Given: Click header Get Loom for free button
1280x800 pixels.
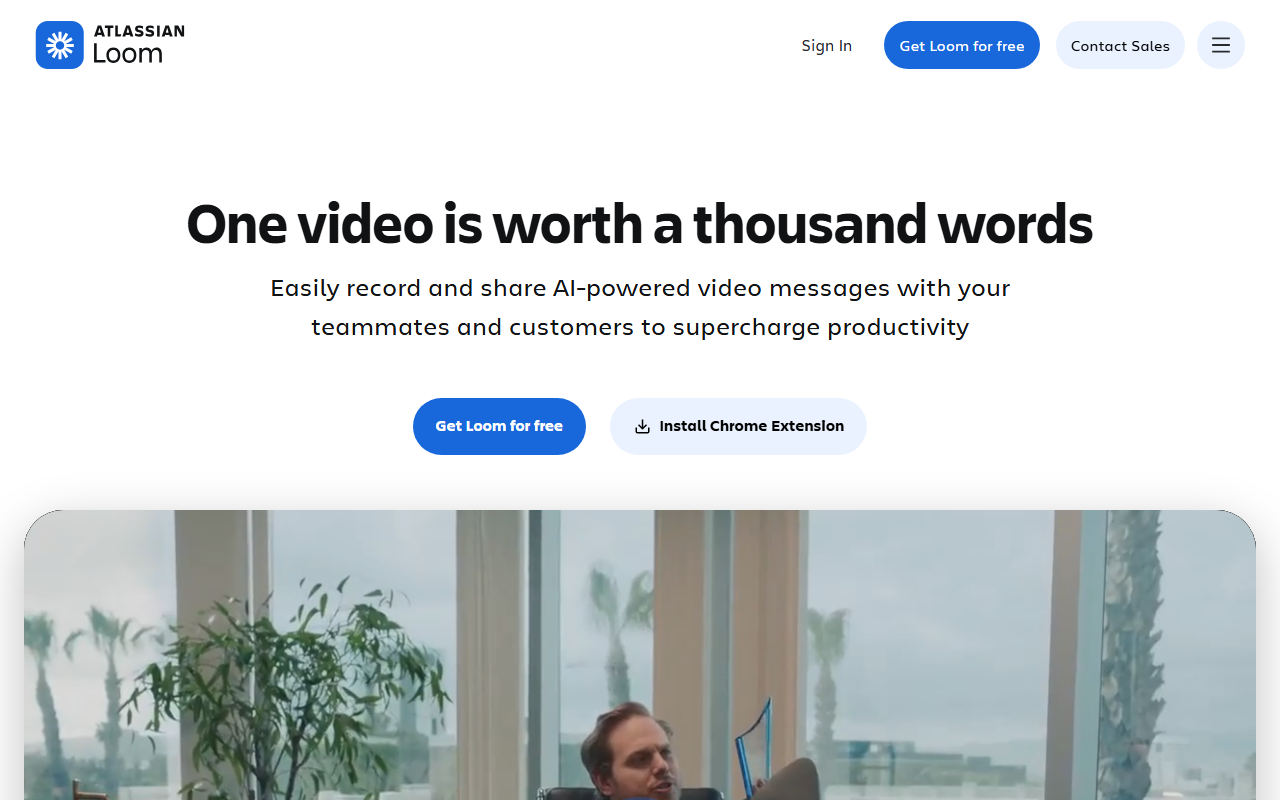Looking at the screenshot, I should tap(962, 45).
